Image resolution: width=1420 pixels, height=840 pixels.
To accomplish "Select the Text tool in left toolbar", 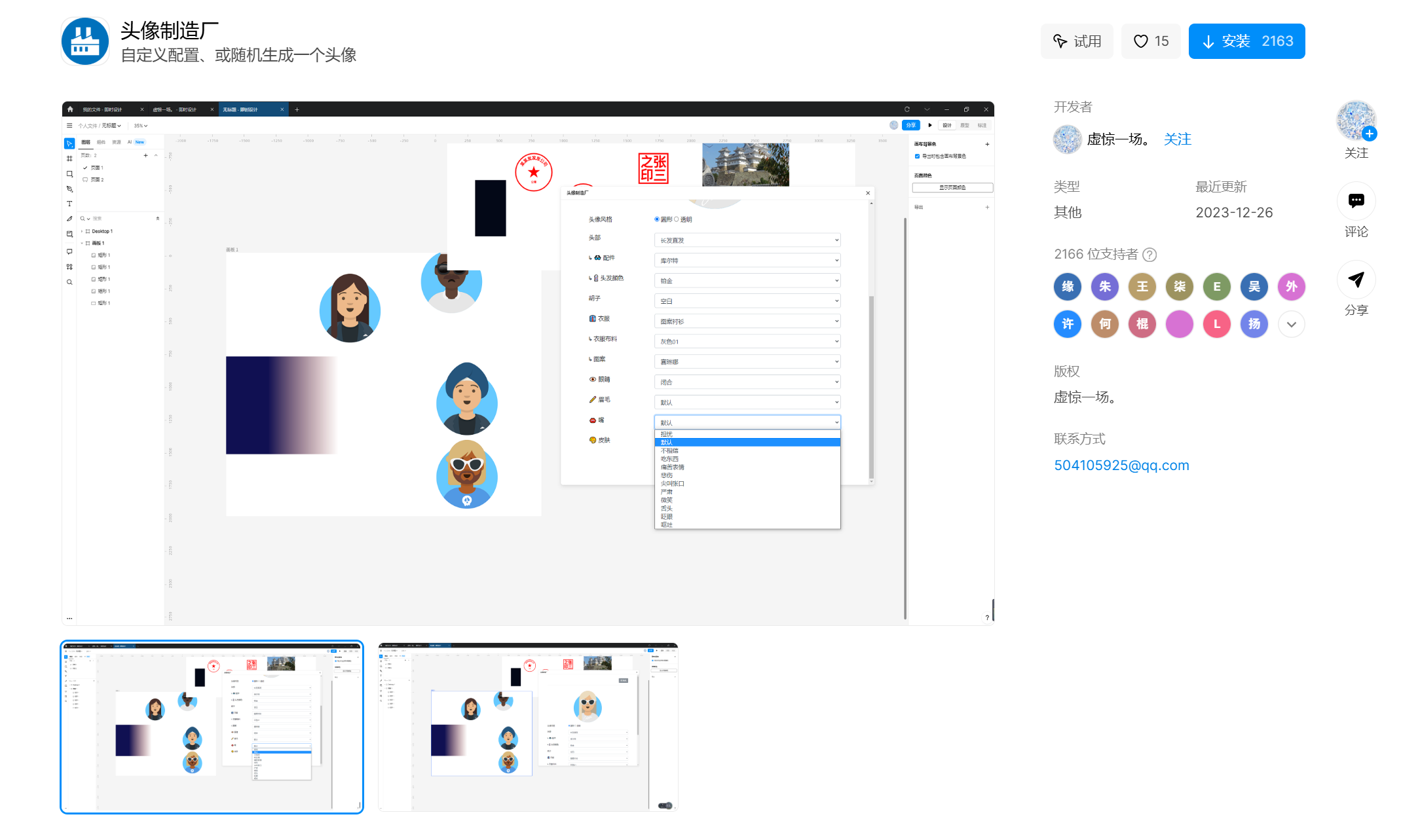I will pos(69,203).
